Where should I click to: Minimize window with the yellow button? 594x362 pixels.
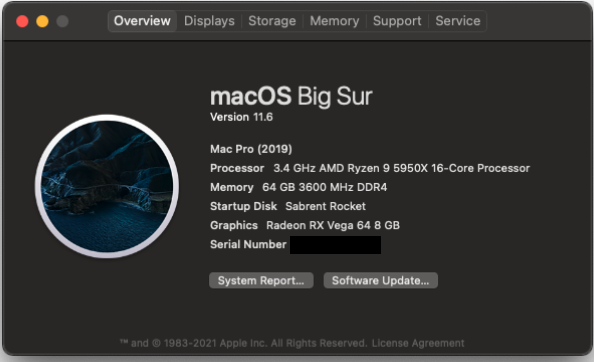point(42,21)
